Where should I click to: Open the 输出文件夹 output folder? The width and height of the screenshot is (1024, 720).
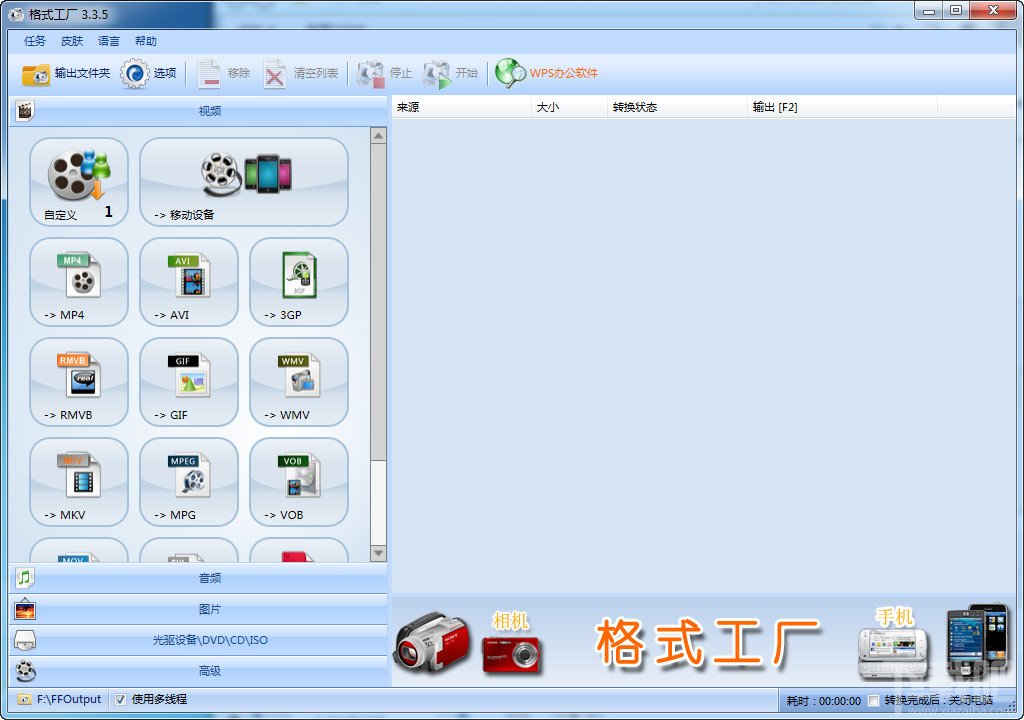65,74
